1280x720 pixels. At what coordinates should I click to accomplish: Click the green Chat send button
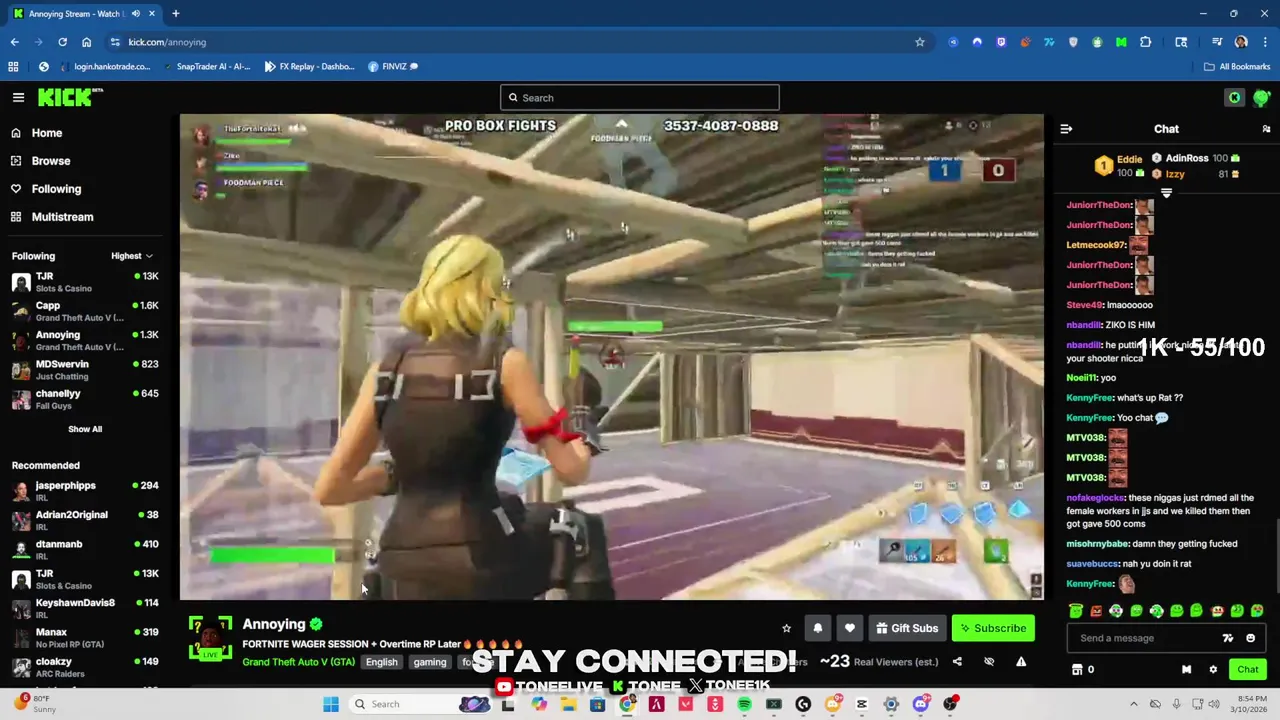point(1248,670)
